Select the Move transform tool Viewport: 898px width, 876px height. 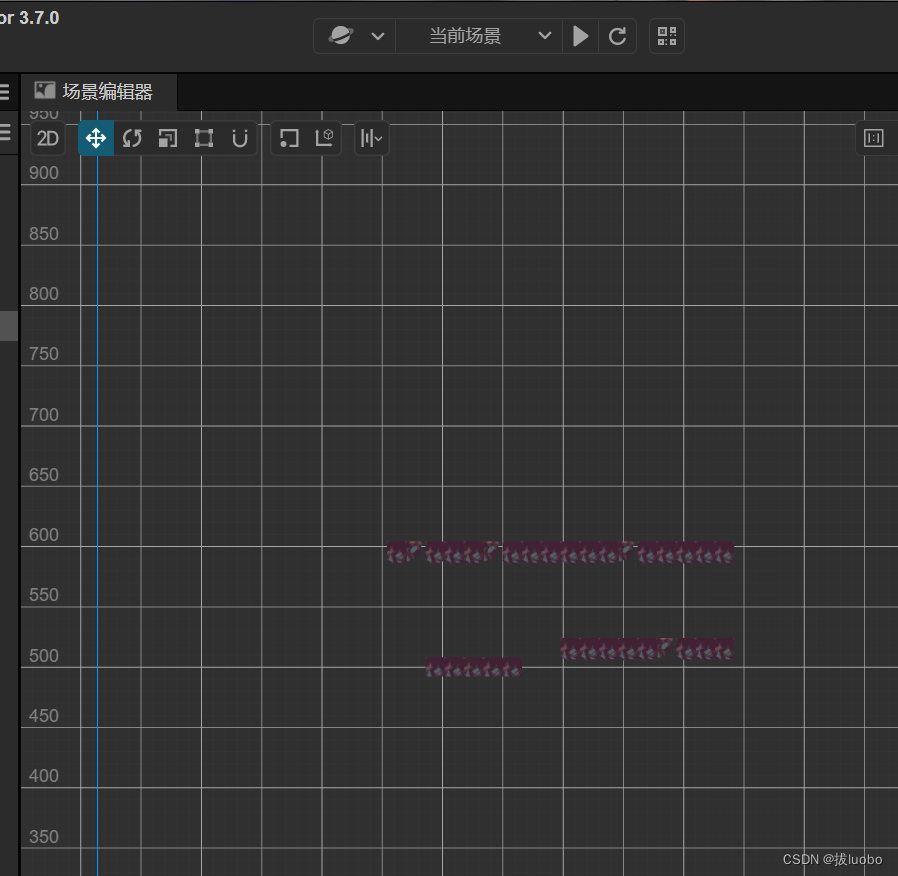[x=96, y=138]
